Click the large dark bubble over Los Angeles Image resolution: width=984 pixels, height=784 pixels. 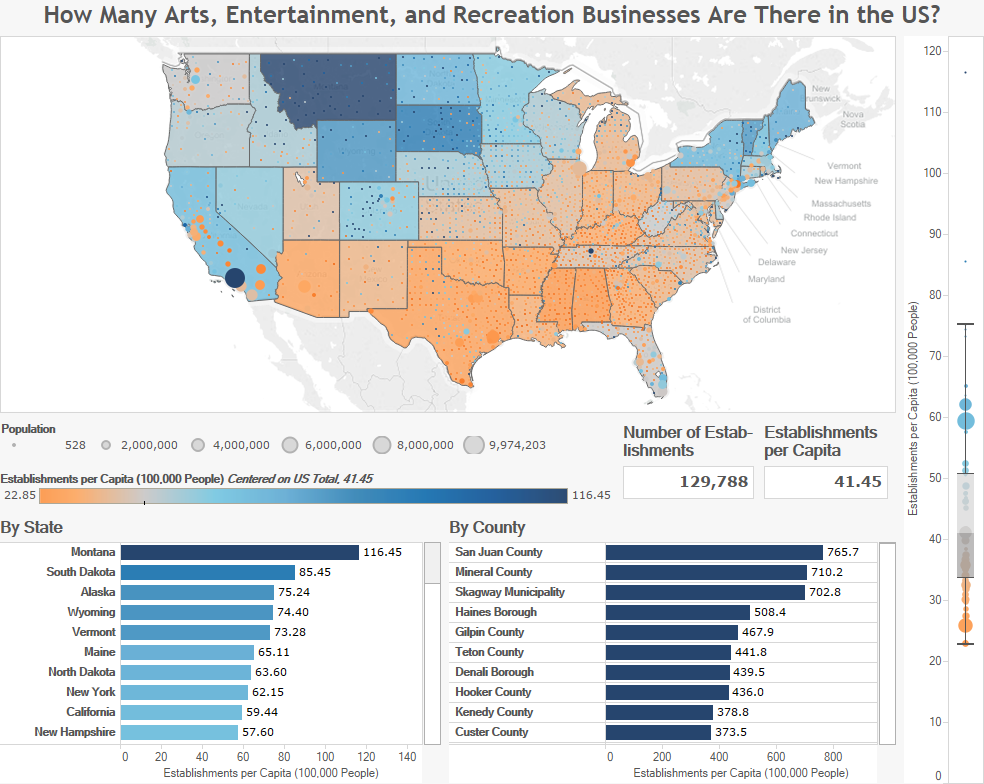[233, 275]
